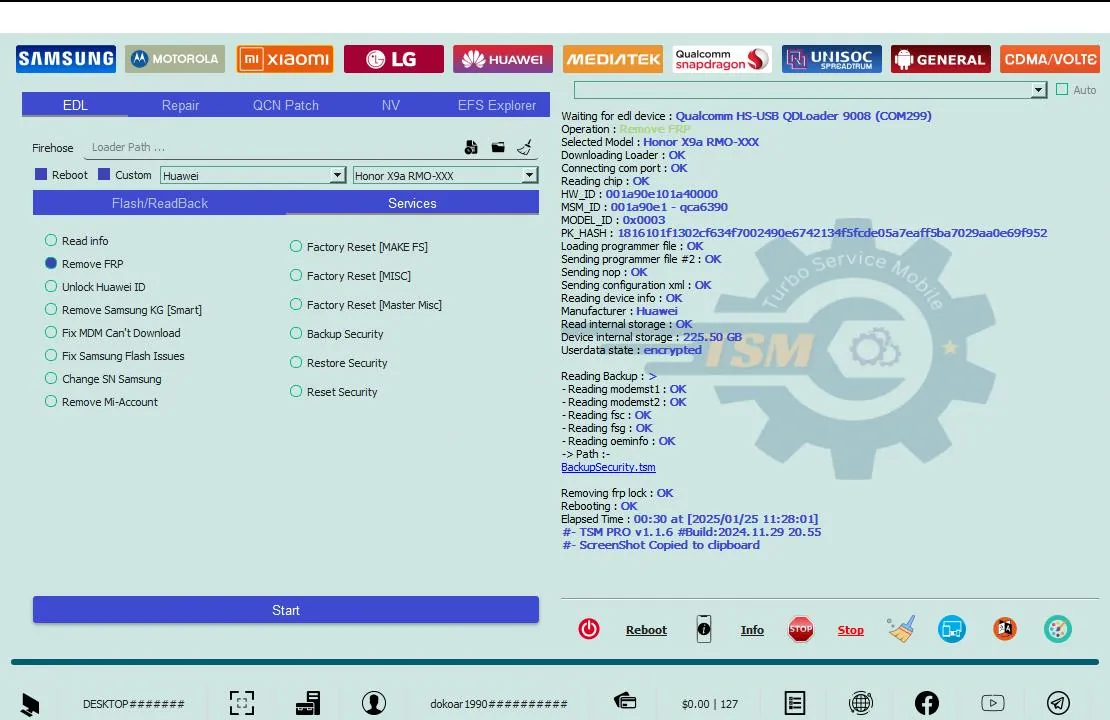Open the Xiaomi brand module
This screenshot has height=720, width=1110.
[x=285, y=59]
